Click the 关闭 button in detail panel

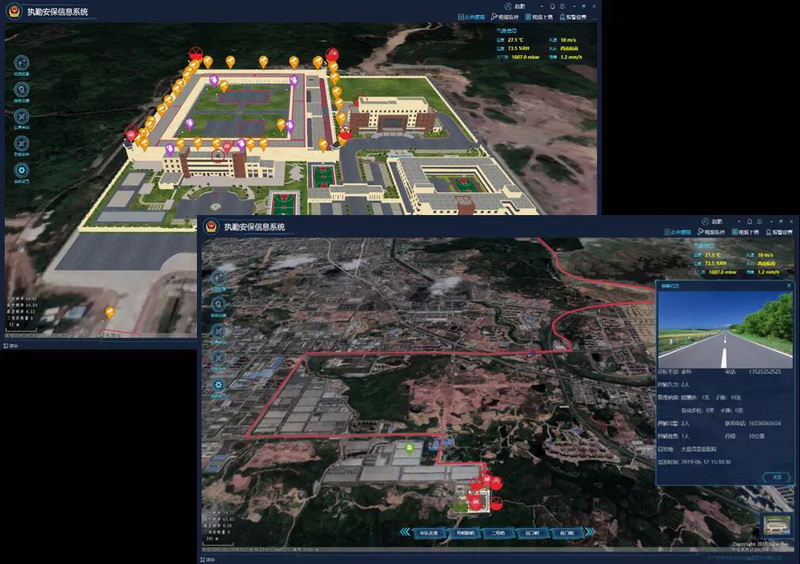point(777,477)
